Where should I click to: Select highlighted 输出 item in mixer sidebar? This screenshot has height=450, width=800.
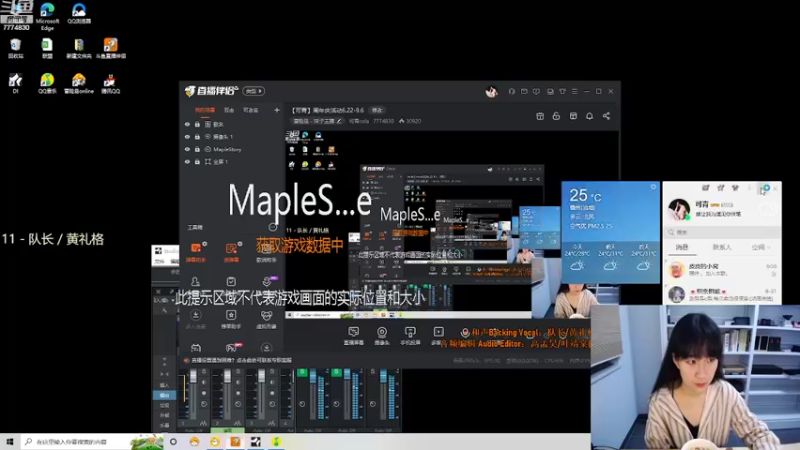(164, 395)
